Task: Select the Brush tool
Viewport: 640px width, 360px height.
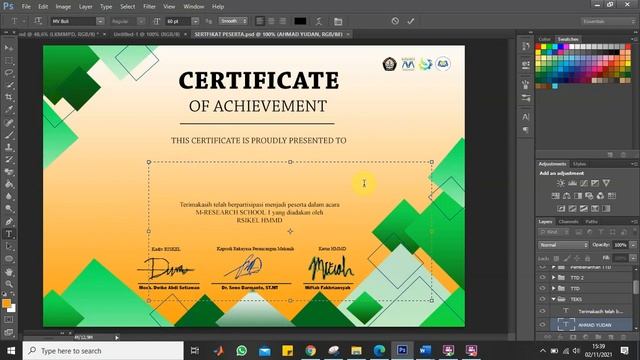Action: coord(9,135)
